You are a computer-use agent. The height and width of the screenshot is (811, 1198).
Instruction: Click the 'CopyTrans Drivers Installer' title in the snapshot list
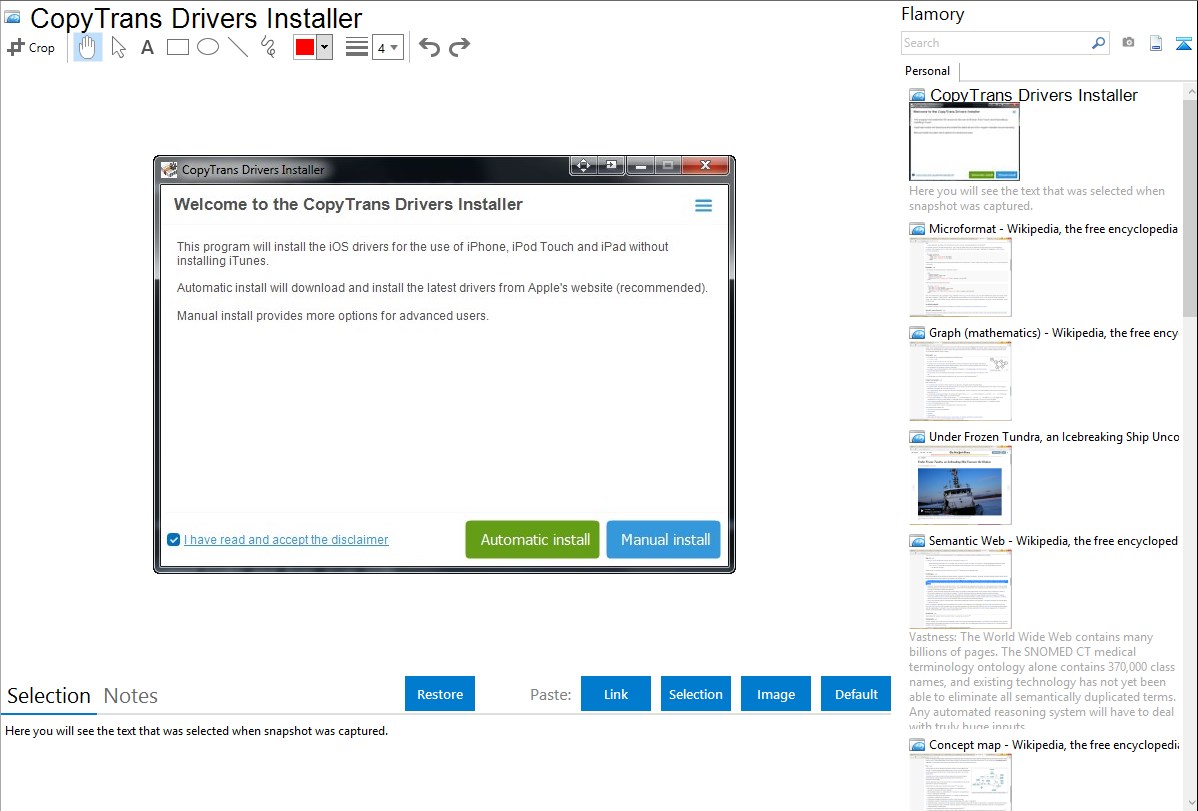(x=1034, y=96)
